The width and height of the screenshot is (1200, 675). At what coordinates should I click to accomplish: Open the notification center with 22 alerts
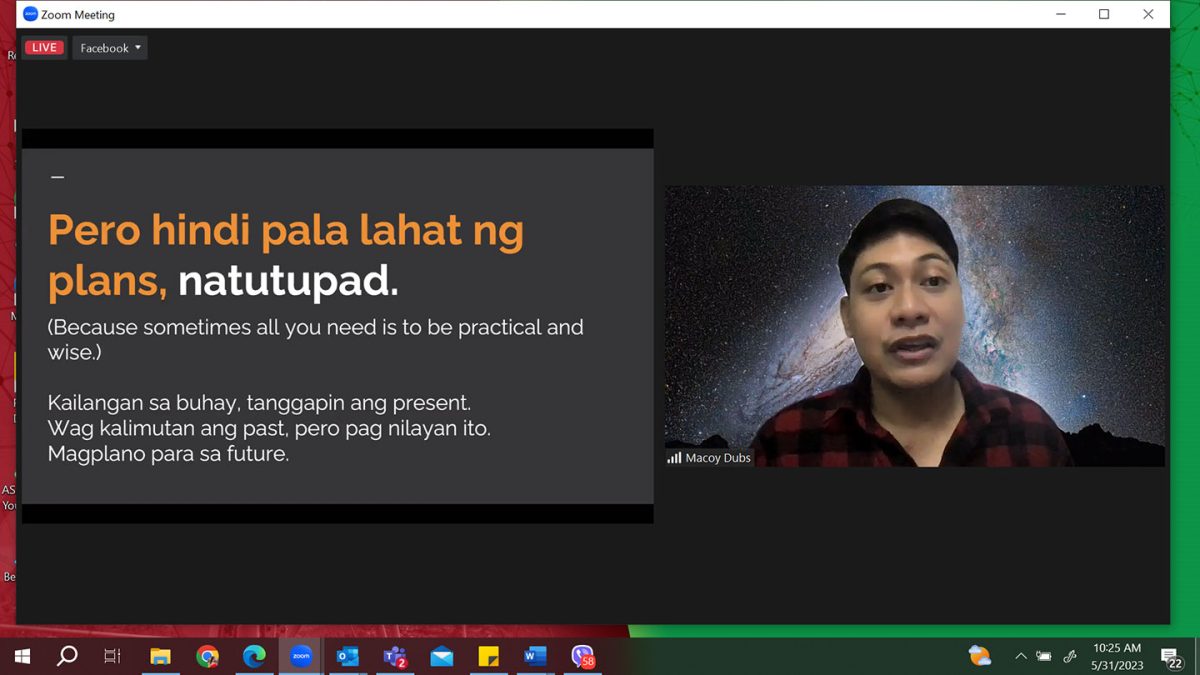click(1171, 656)
